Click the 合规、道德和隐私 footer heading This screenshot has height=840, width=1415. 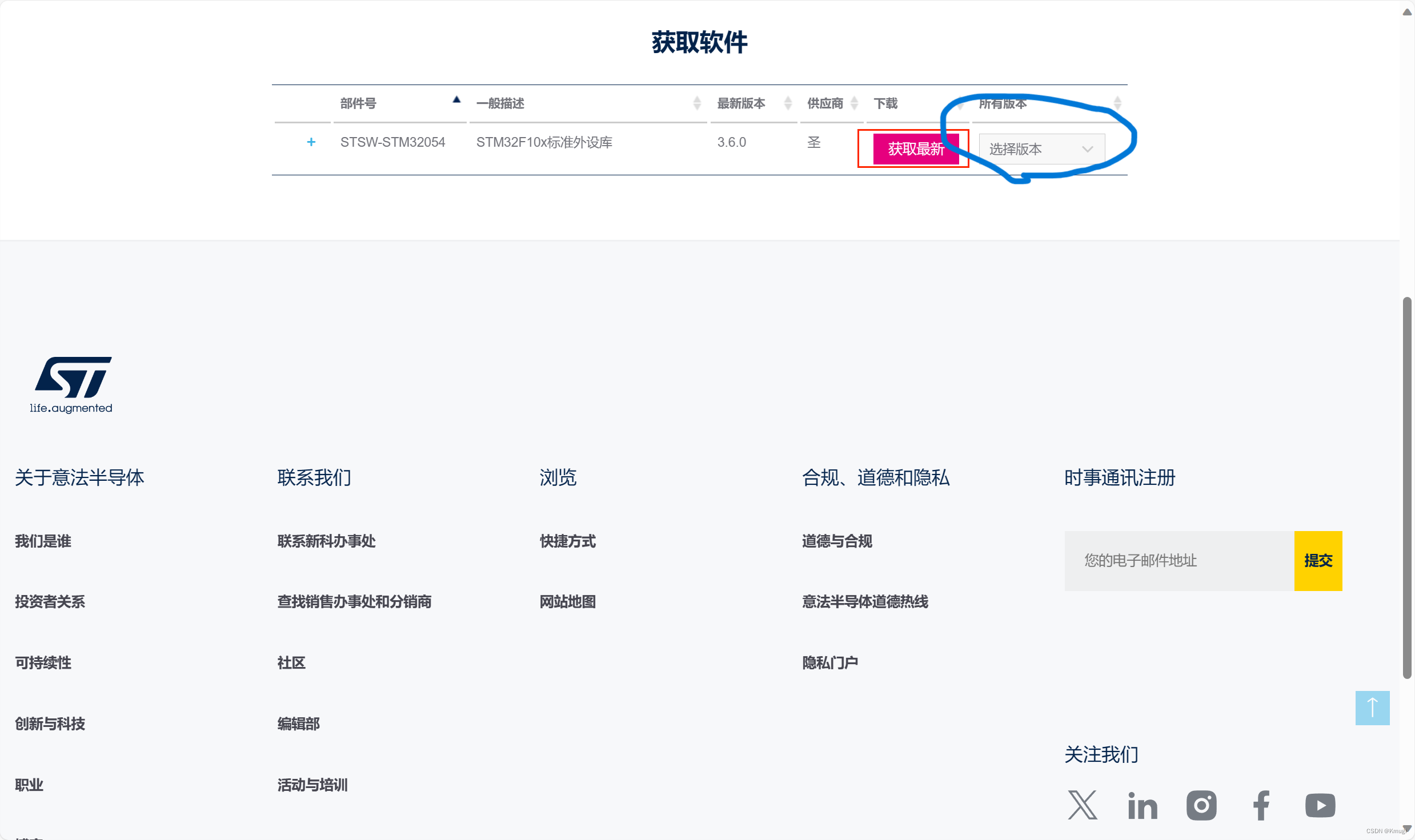(876, 477)
